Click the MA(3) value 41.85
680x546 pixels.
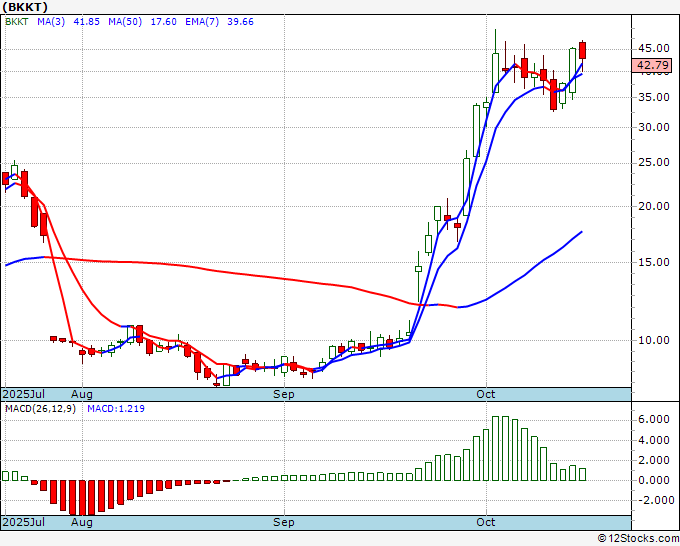(87, 22)
